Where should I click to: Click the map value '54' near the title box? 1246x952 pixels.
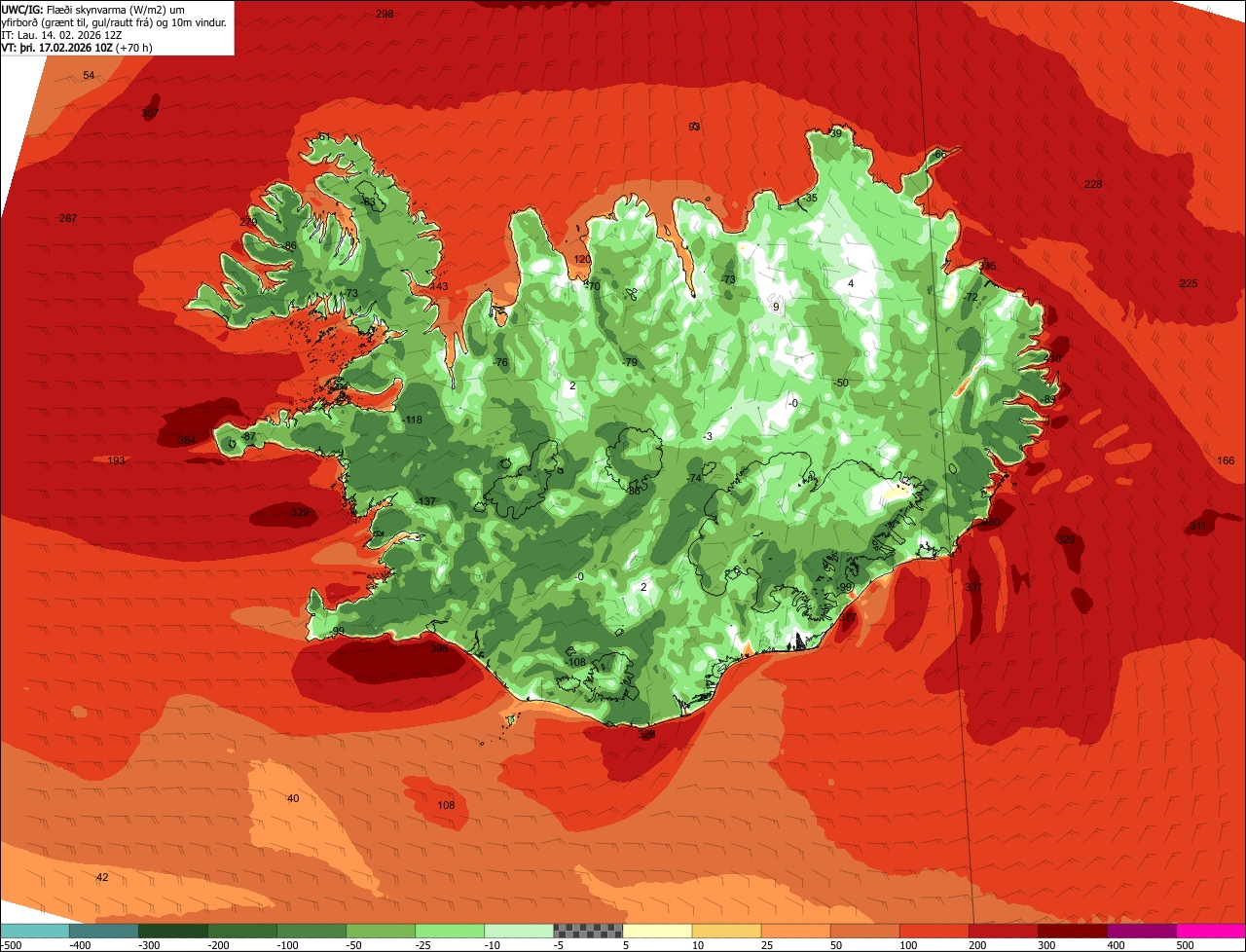[89, 76]
